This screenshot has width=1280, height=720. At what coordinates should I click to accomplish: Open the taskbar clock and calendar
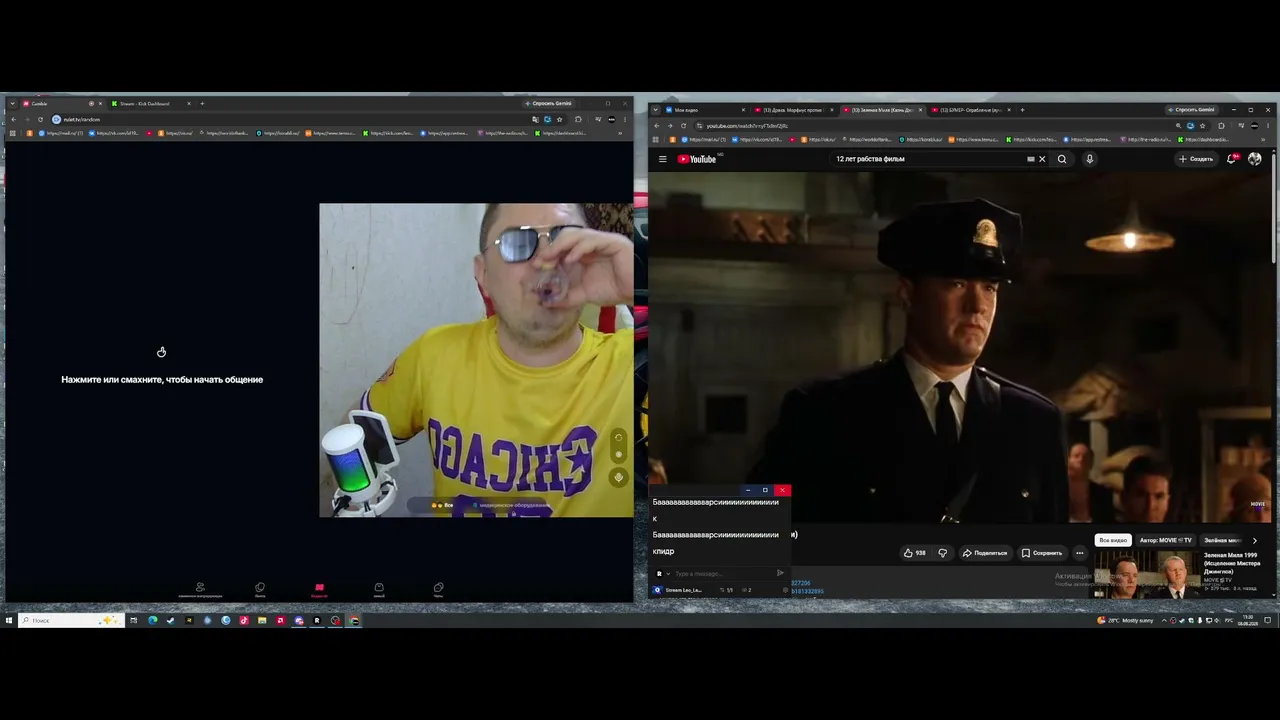coord(1248,620)
